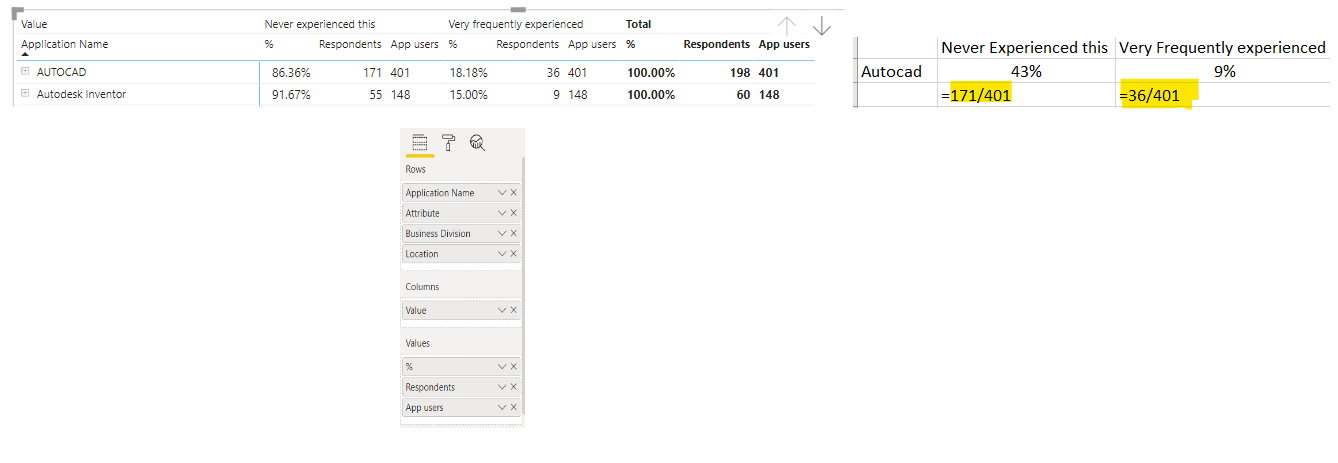Click the 18.18% cell
The height and width of the screenshot is (463, 1338).
click(x=468, y=72)
